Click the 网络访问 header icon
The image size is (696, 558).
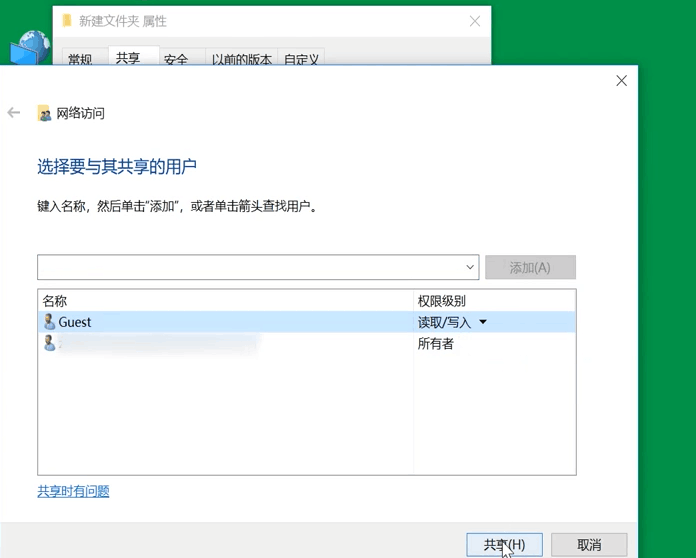pos(44,114)
